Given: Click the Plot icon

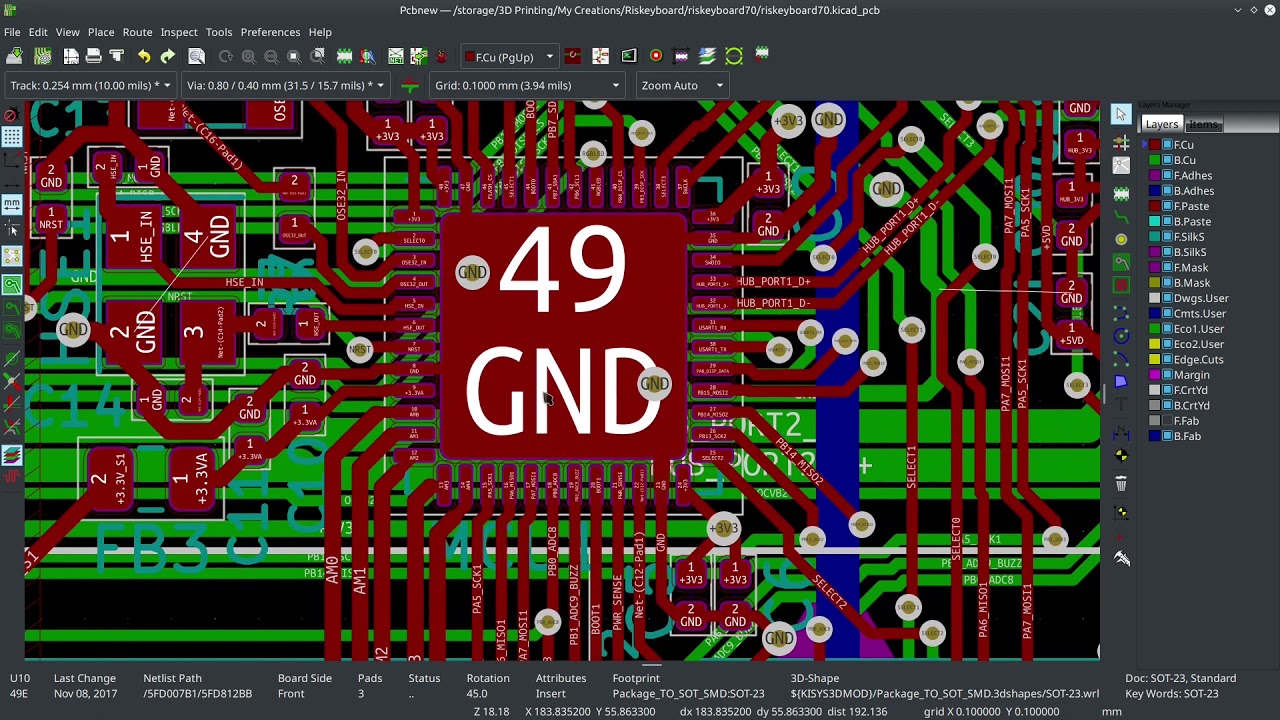Looking at the screenshot, I should [117, 56].
